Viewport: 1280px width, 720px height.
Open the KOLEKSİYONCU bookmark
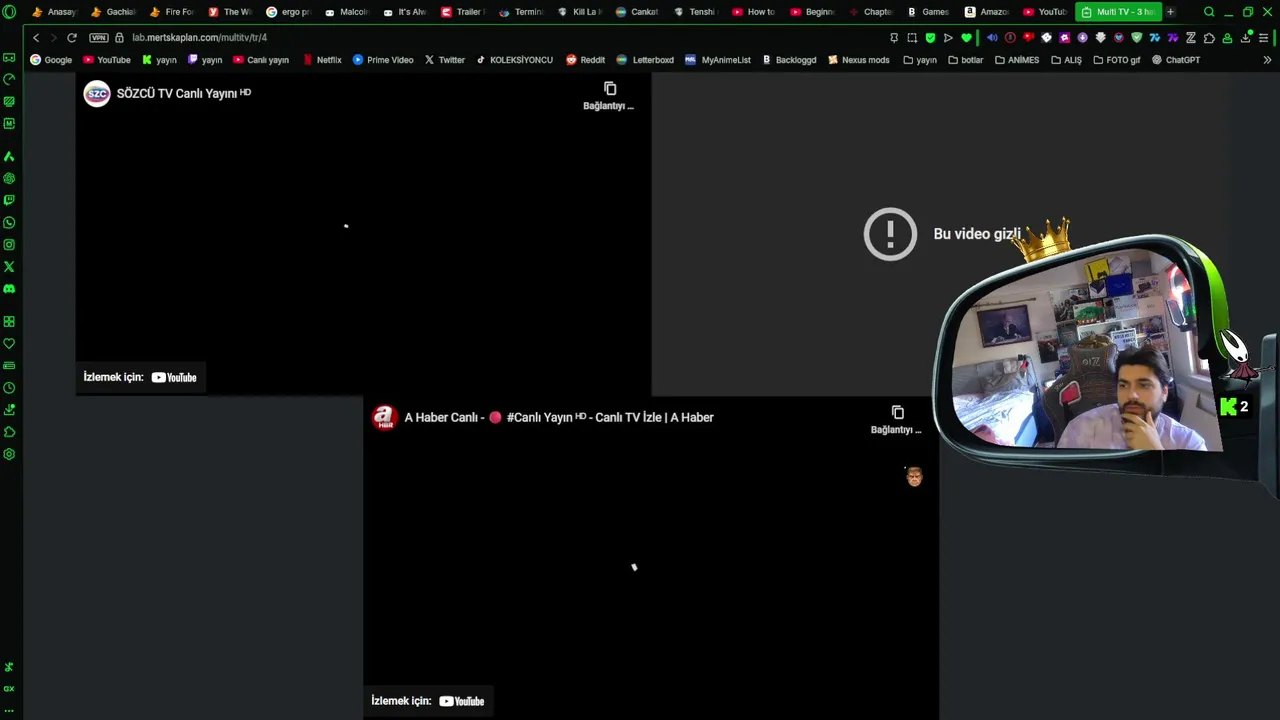[514, 60]
